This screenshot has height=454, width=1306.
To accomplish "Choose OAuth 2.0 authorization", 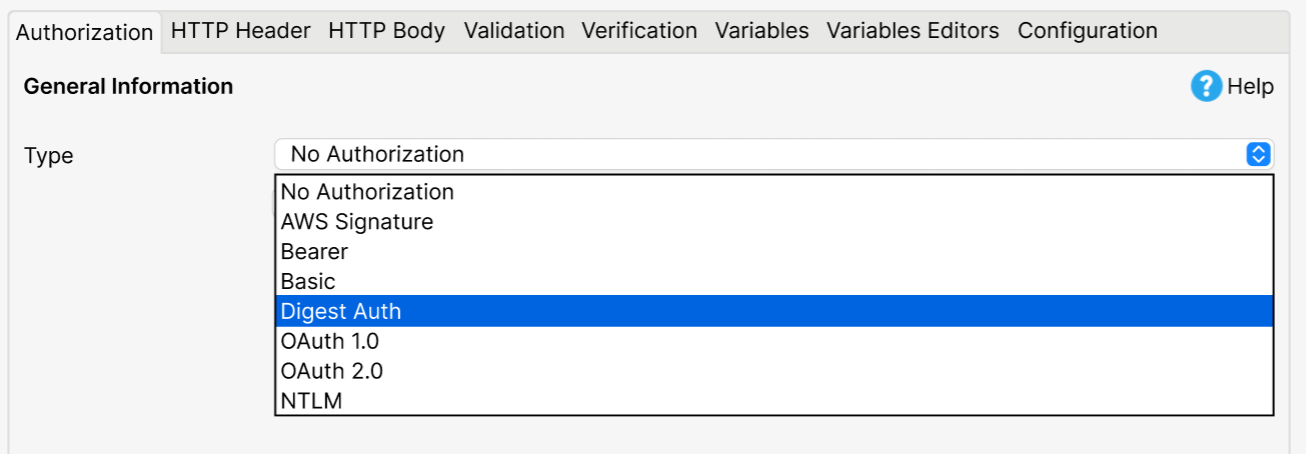I will [774, 371].
